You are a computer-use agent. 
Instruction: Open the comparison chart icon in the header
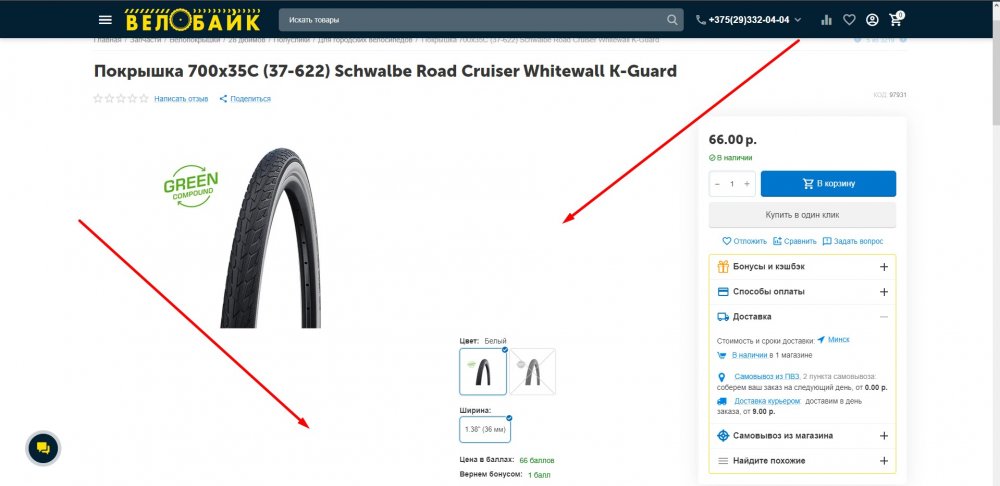827,20
